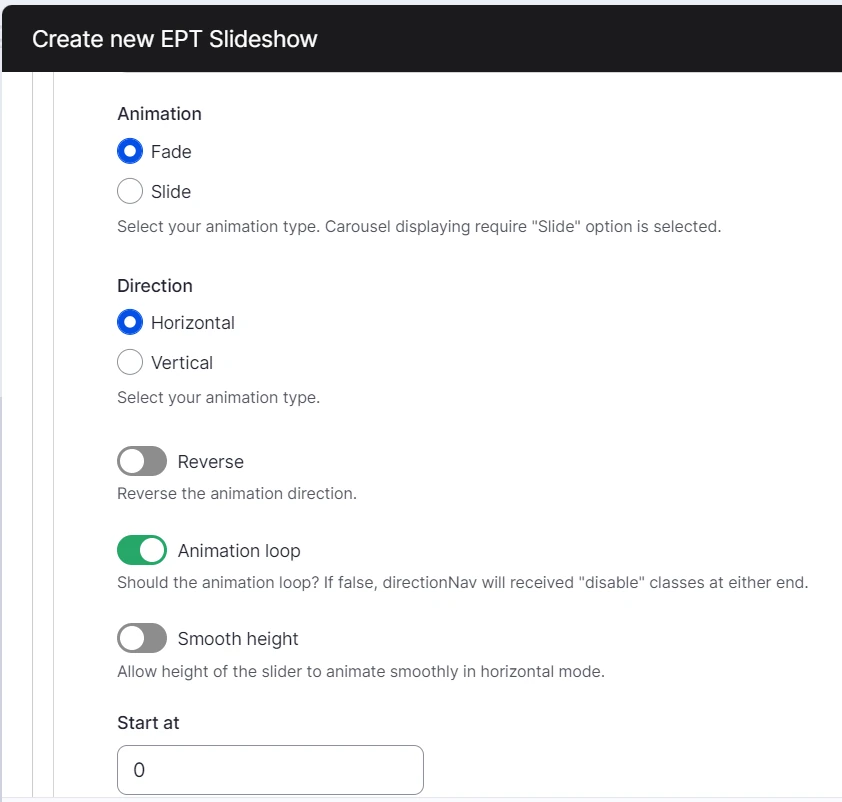Viewport: 842px width, 802px height.
Task: Click the "Start at" field label
Action: tap(148, 722)
